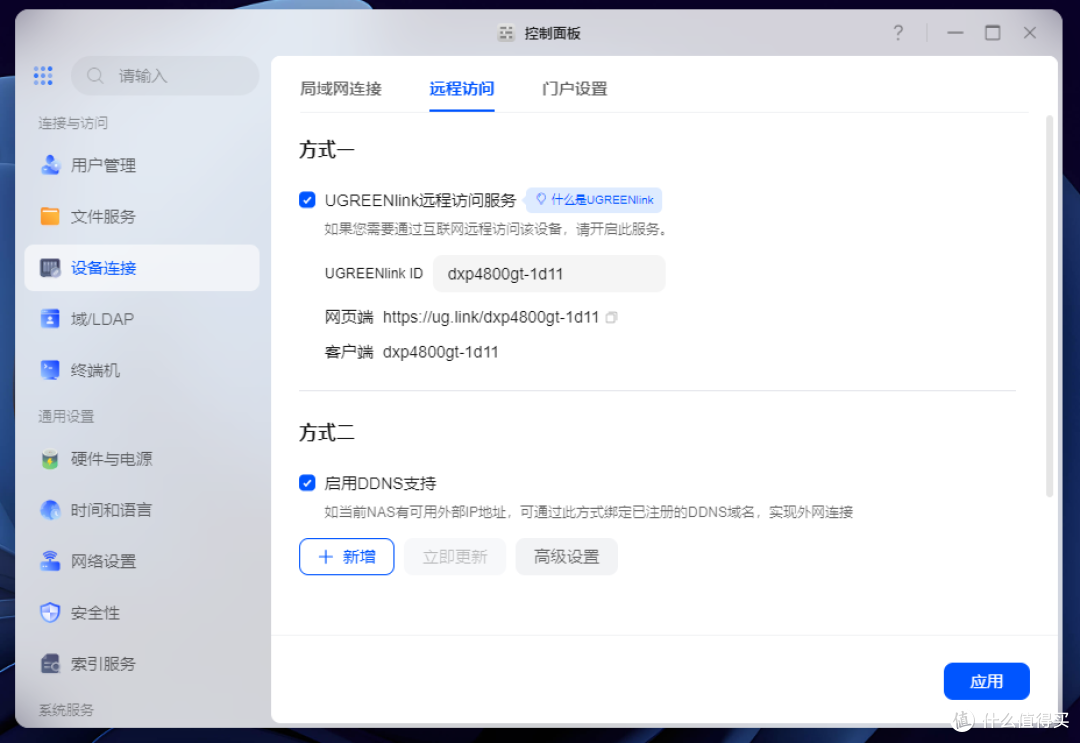
Task: Click the User Management (用户管理) icon
Action: tap(50, 165)
